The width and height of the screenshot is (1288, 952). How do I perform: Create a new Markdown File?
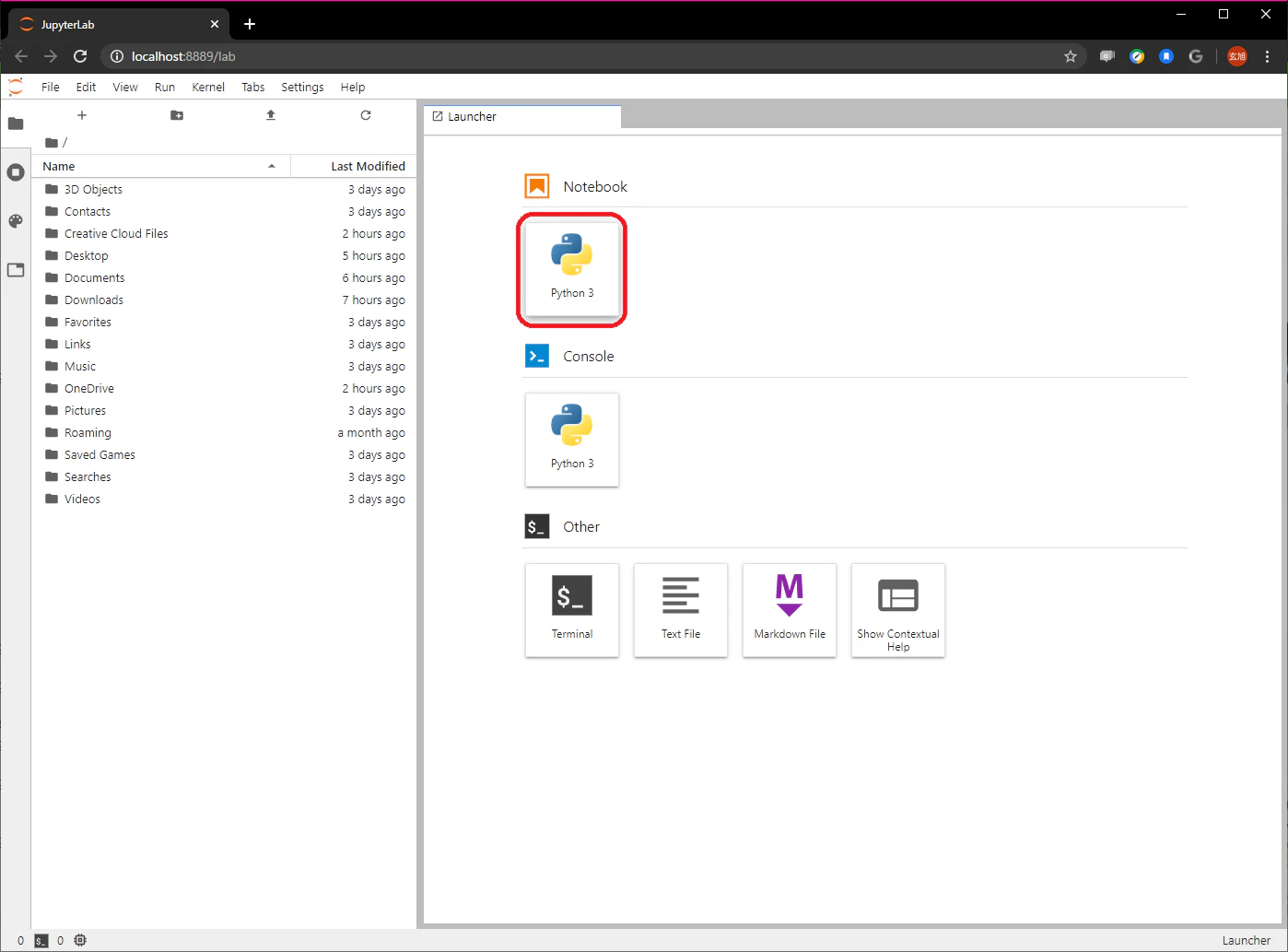click(x=790, y=610)
